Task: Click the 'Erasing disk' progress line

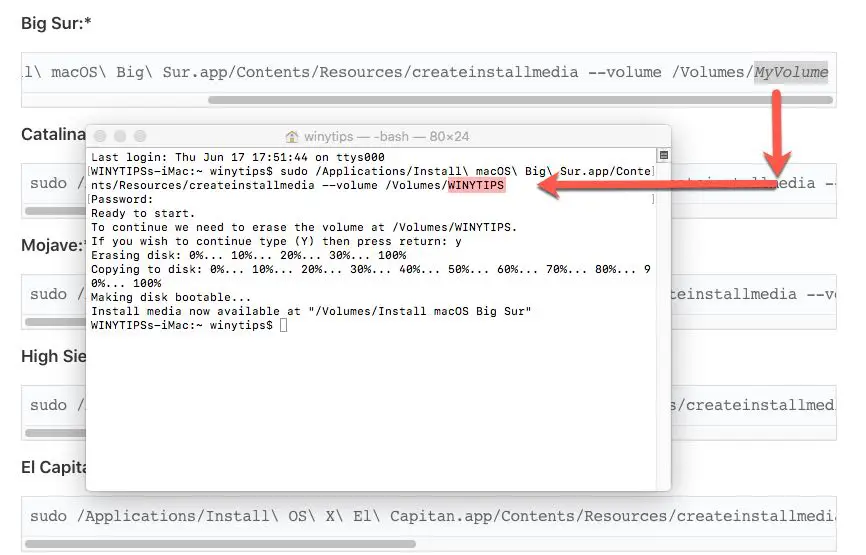Action: pos(249,255)
